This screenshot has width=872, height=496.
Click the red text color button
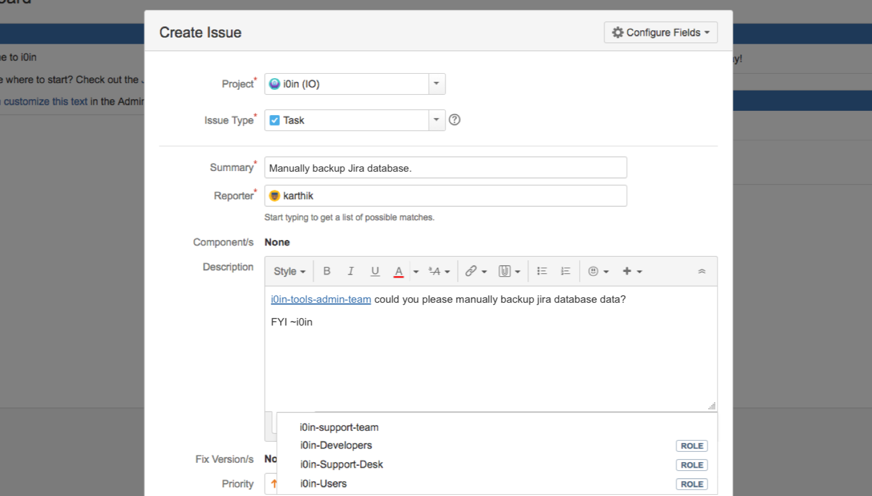[x=398, y=271]
